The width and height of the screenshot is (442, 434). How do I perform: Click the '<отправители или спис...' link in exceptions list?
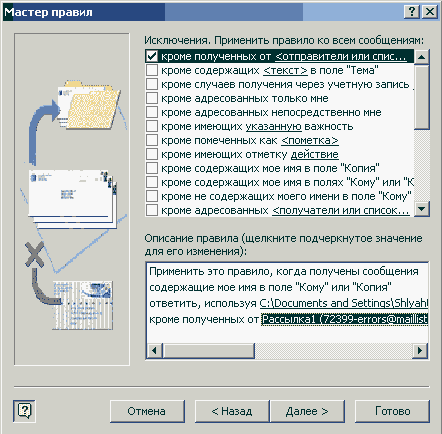(x=341, y=56)
